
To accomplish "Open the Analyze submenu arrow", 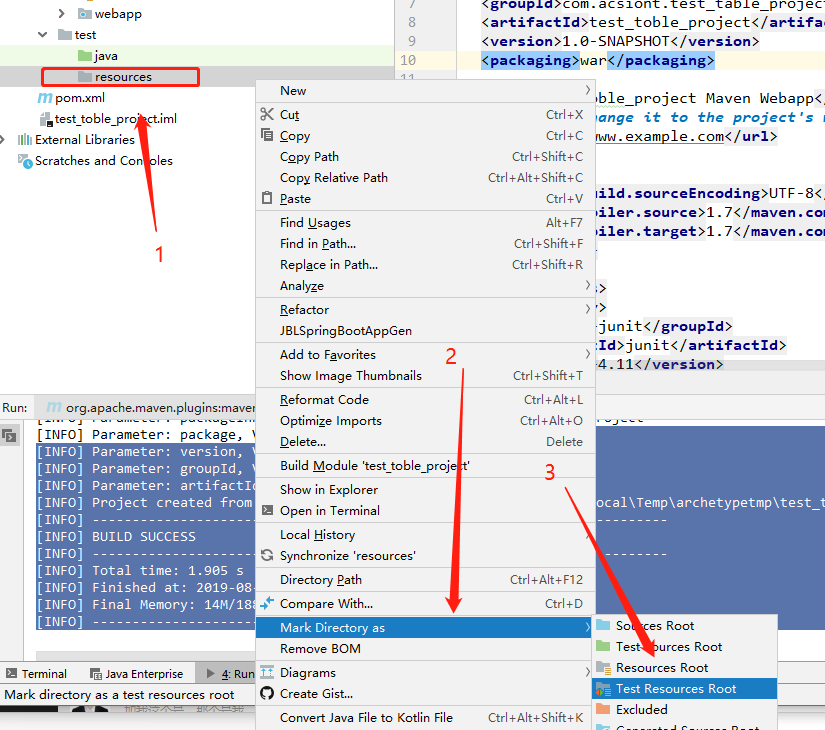I will tap(588, 285).
